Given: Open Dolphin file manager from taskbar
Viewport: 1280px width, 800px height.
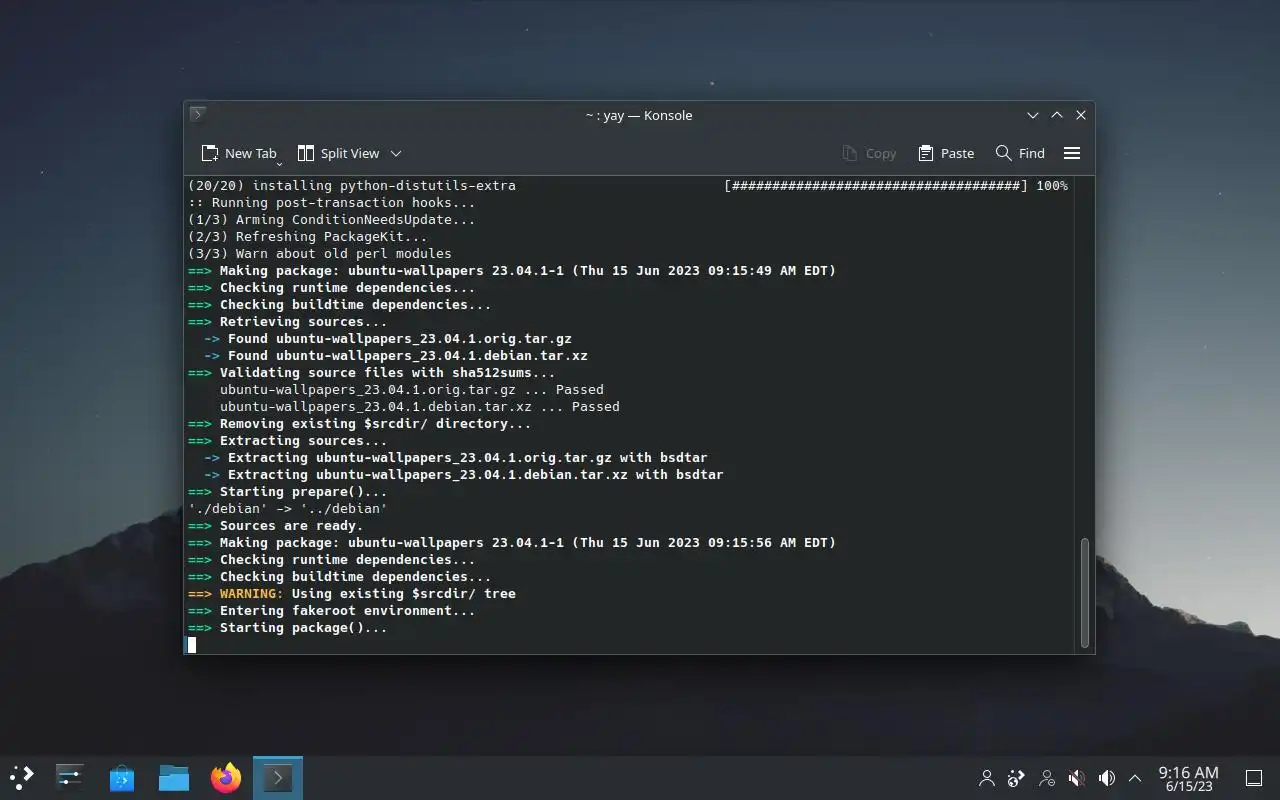Looking at the screenshot, I should pos(174,777).
